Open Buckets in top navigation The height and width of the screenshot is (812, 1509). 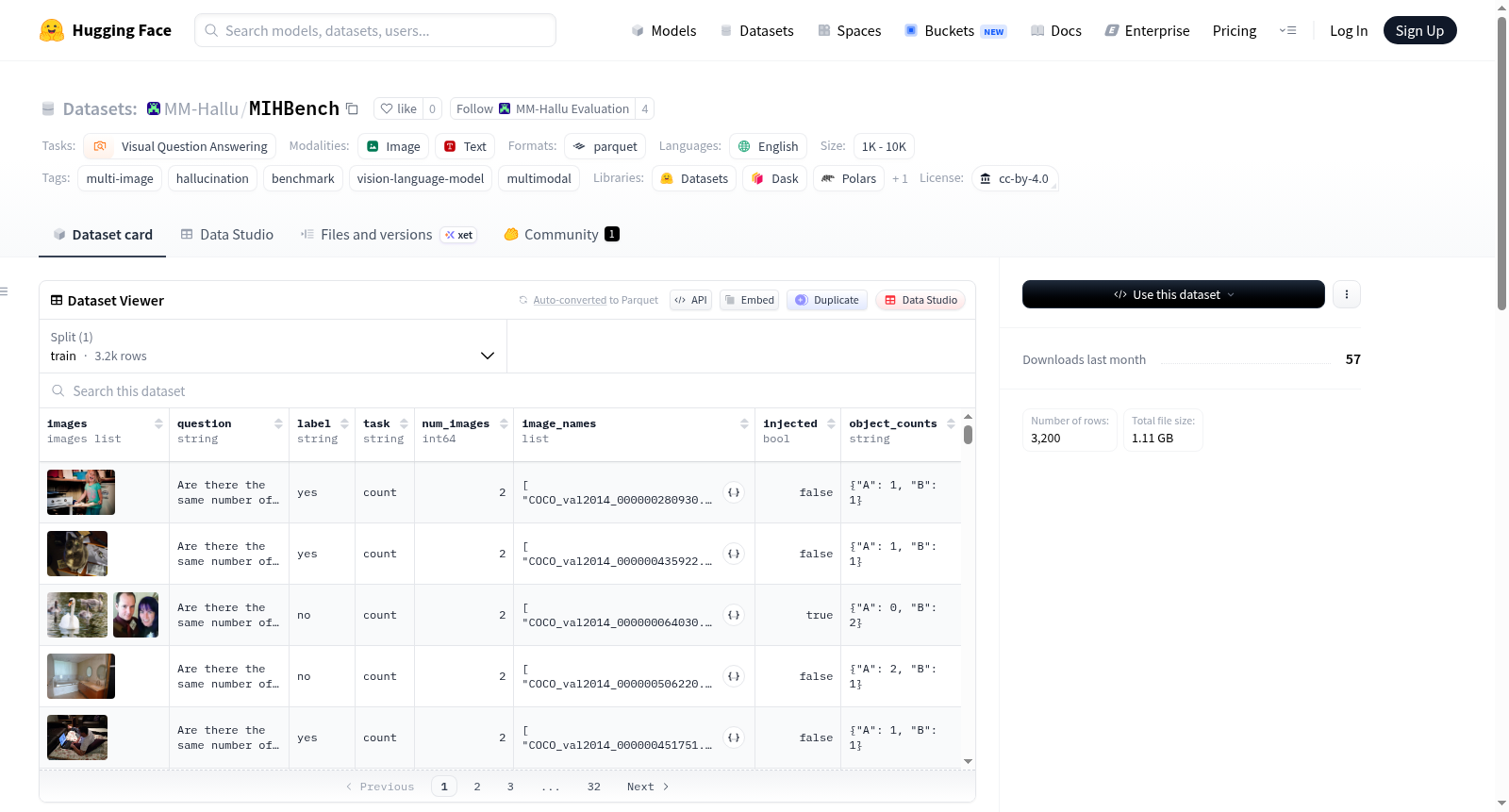[x=955, y=30]
